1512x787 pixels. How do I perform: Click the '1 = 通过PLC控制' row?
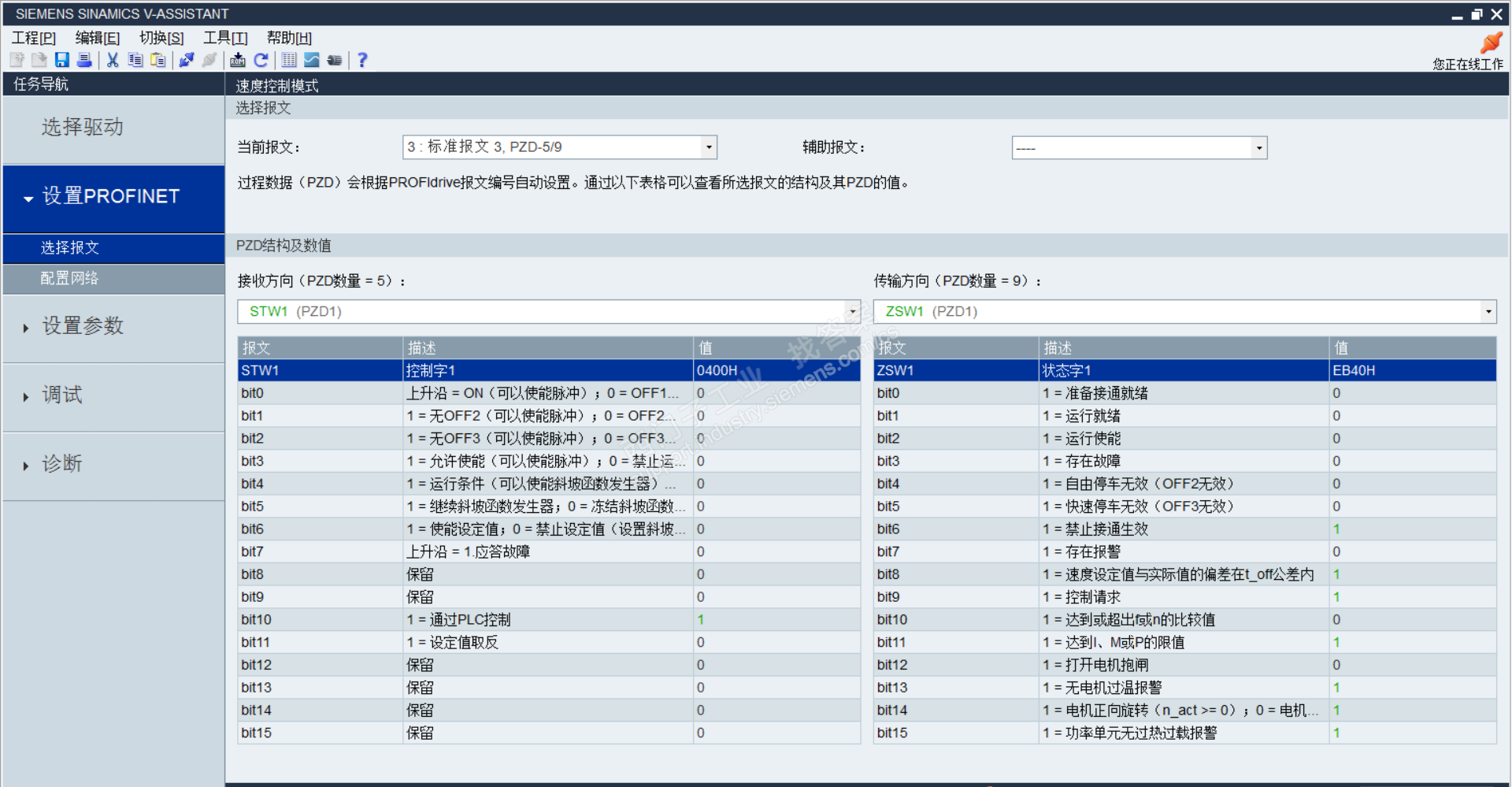coord(549,620)
